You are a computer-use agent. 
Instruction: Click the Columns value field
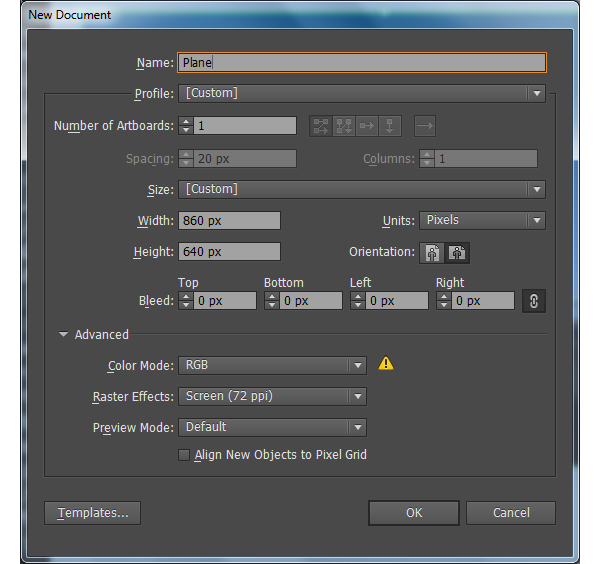[486, 158]
